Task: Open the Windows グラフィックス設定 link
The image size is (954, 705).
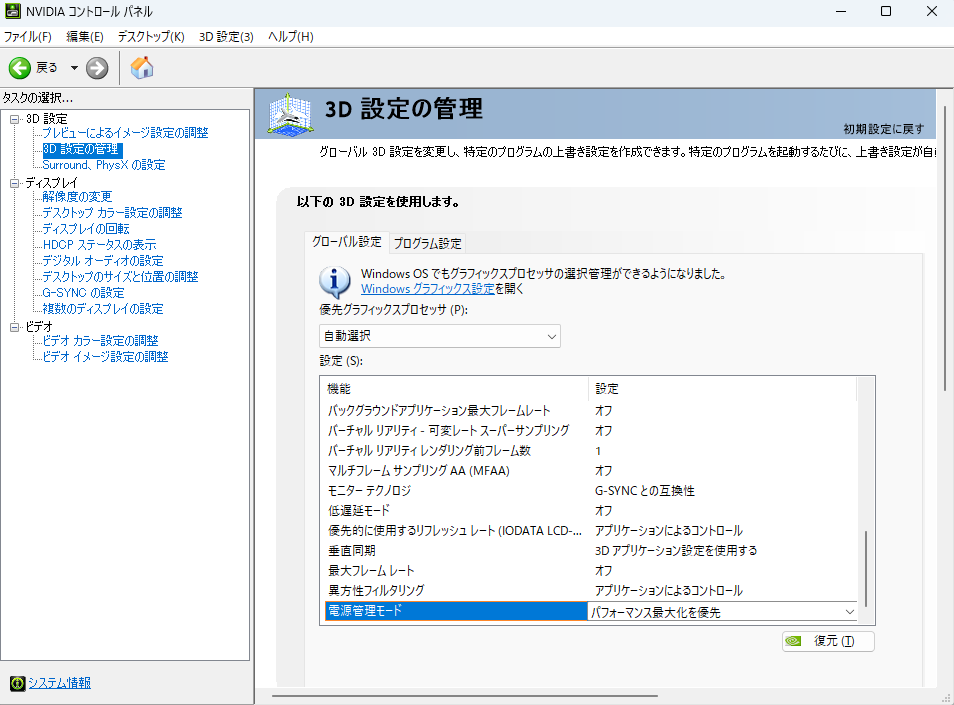Action: click(427, 289)
